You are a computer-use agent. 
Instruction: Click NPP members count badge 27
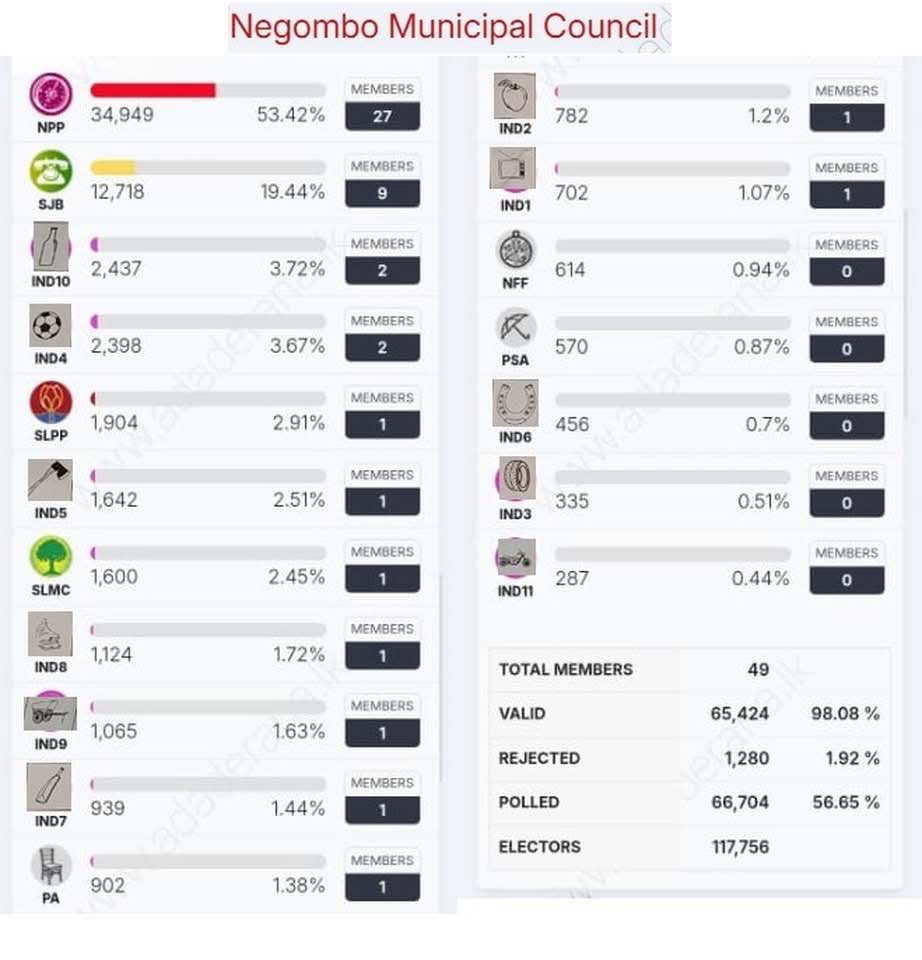383,116
